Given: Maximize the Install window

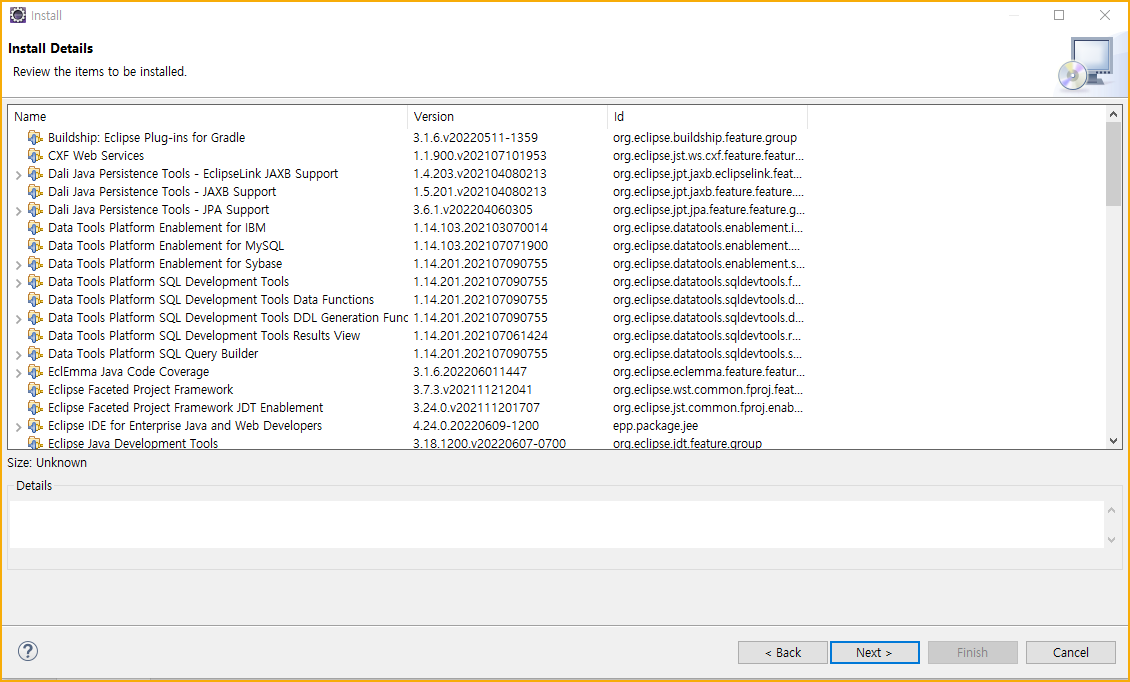Looking at the screenshot, I should click(1059, 15).
